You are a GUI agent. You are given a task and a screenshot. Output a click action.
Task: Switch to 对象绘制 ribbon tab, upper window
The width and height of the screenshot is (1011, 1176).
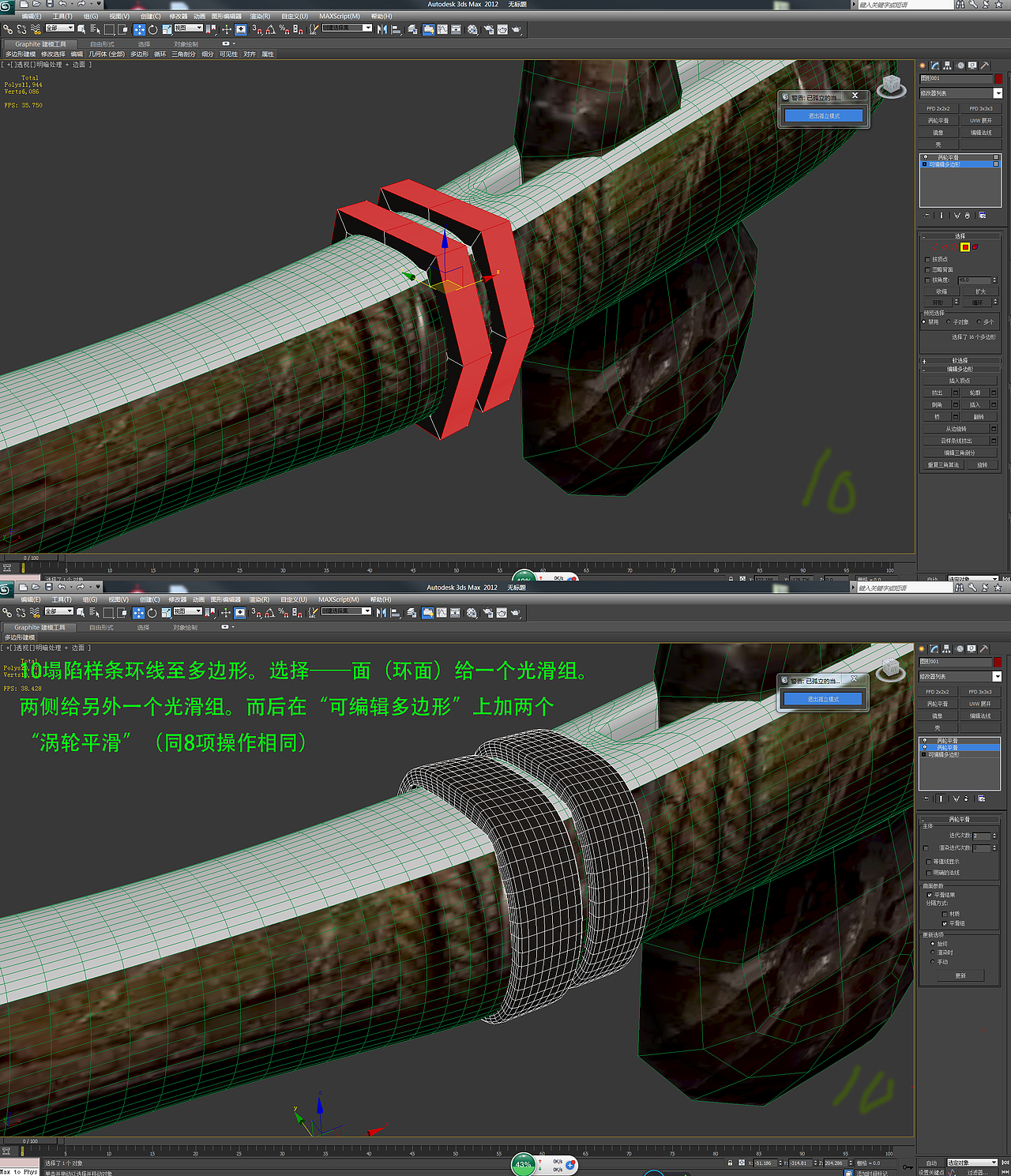[186, 44]
